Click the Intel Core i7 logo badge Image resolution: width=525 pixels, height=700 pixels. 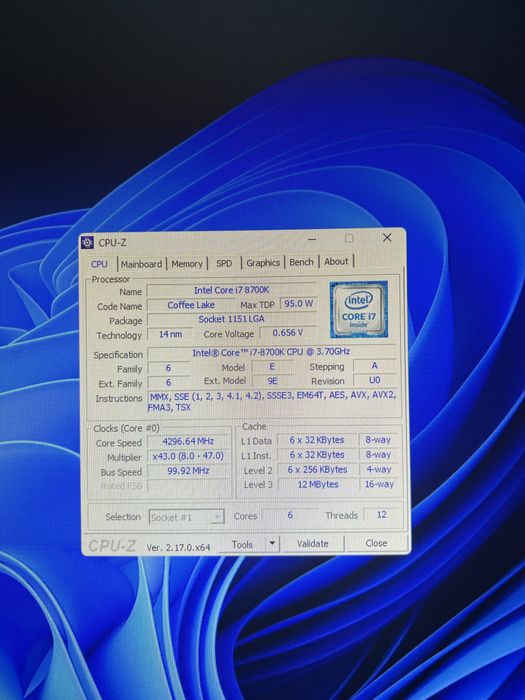click(358, 309)
